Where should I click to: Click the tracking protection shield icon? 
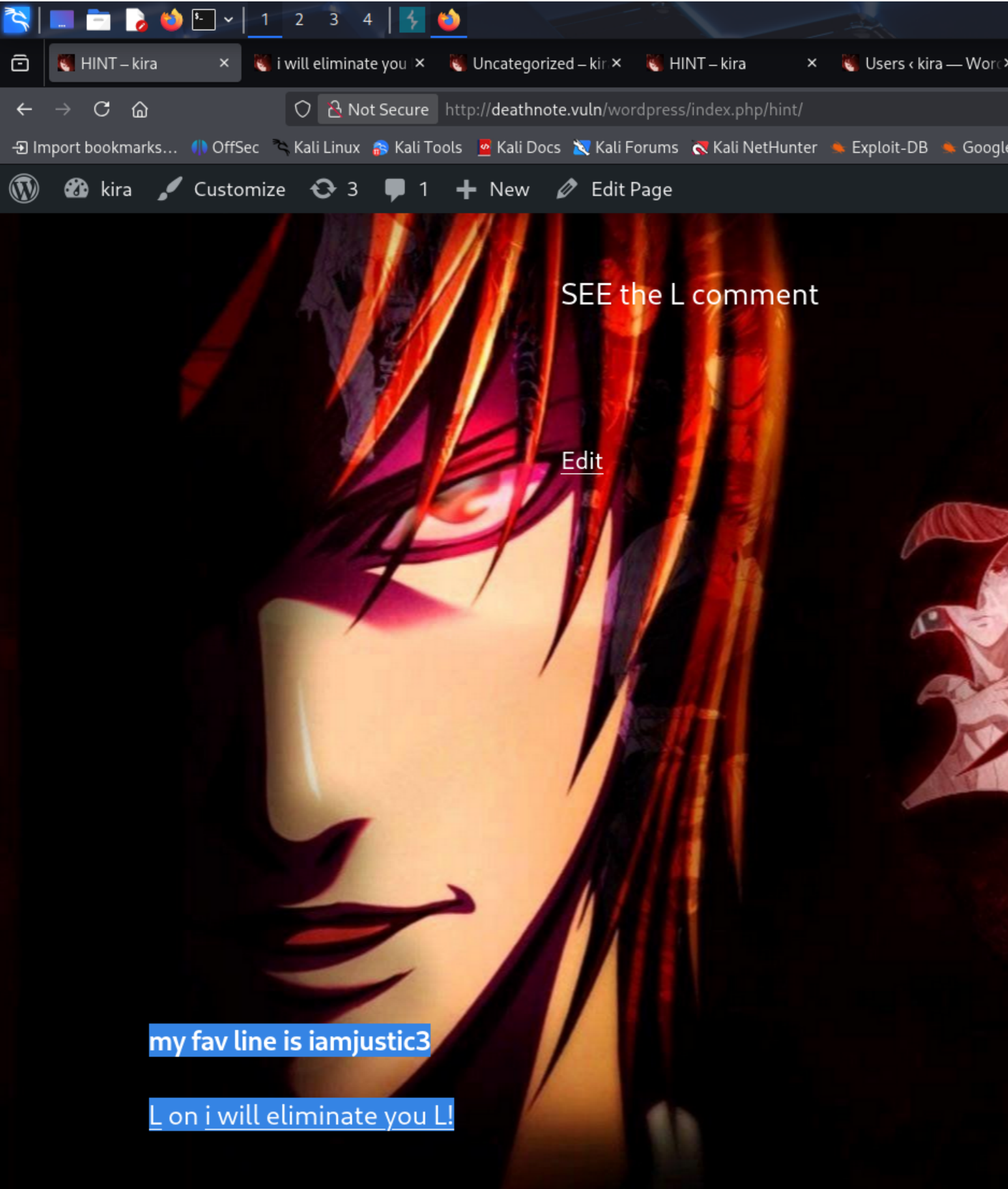[x=302, y=109]
